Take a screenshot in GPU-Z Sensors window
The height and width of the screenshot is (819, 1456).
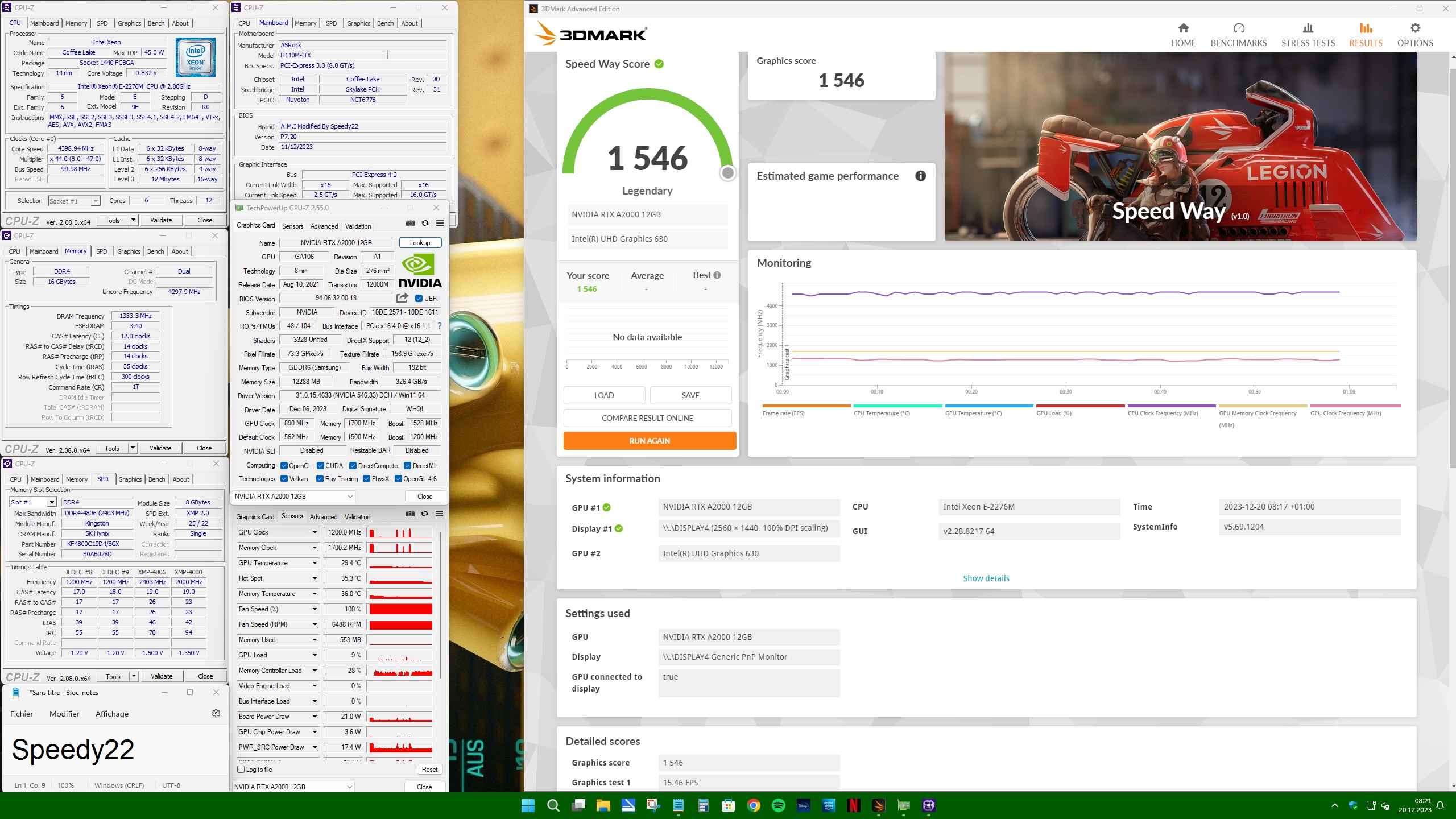(x=409, y=514)
